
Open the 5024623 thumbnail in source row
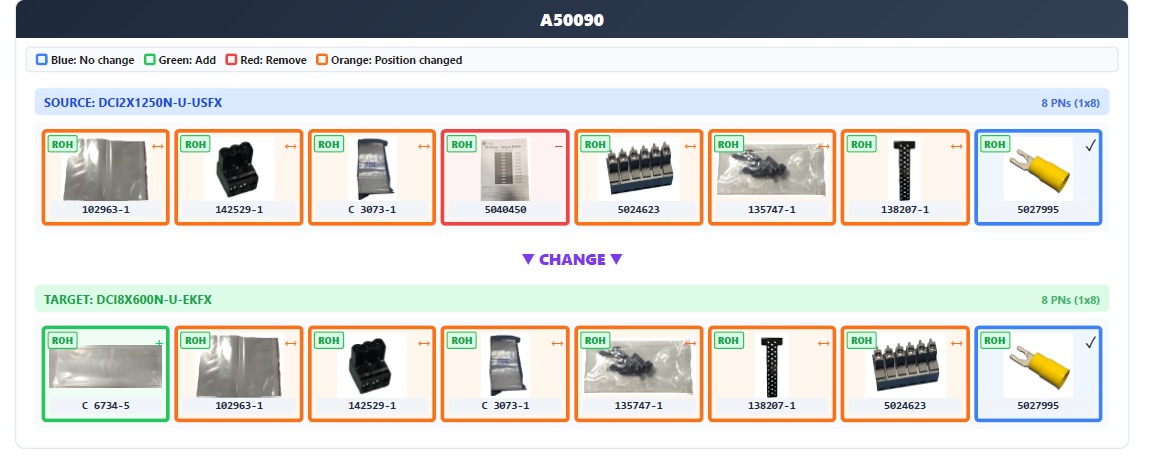coord(638,168)
